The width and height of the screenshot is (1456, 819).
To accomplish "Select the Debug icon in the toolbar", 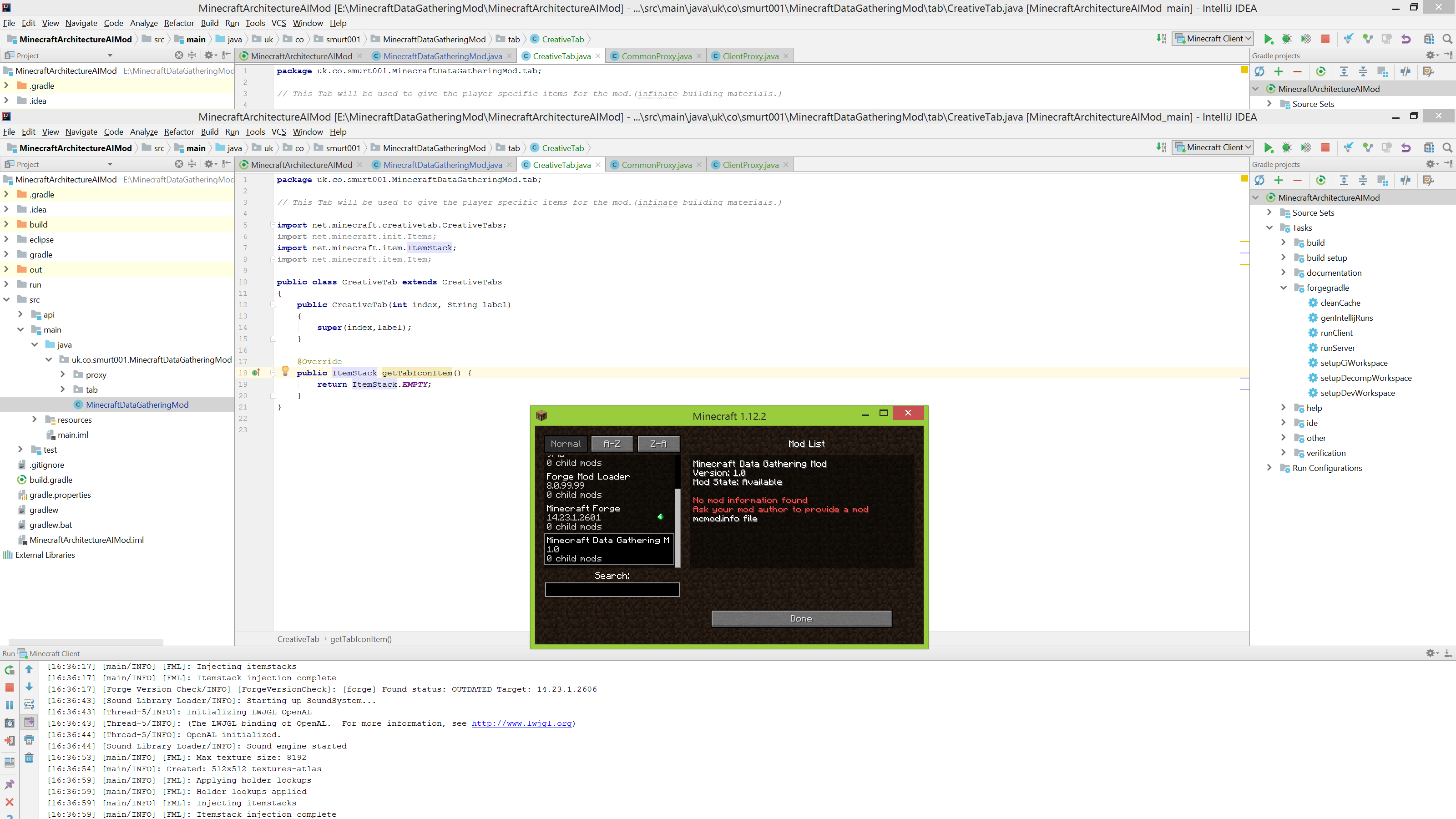I will [1288, 147].
